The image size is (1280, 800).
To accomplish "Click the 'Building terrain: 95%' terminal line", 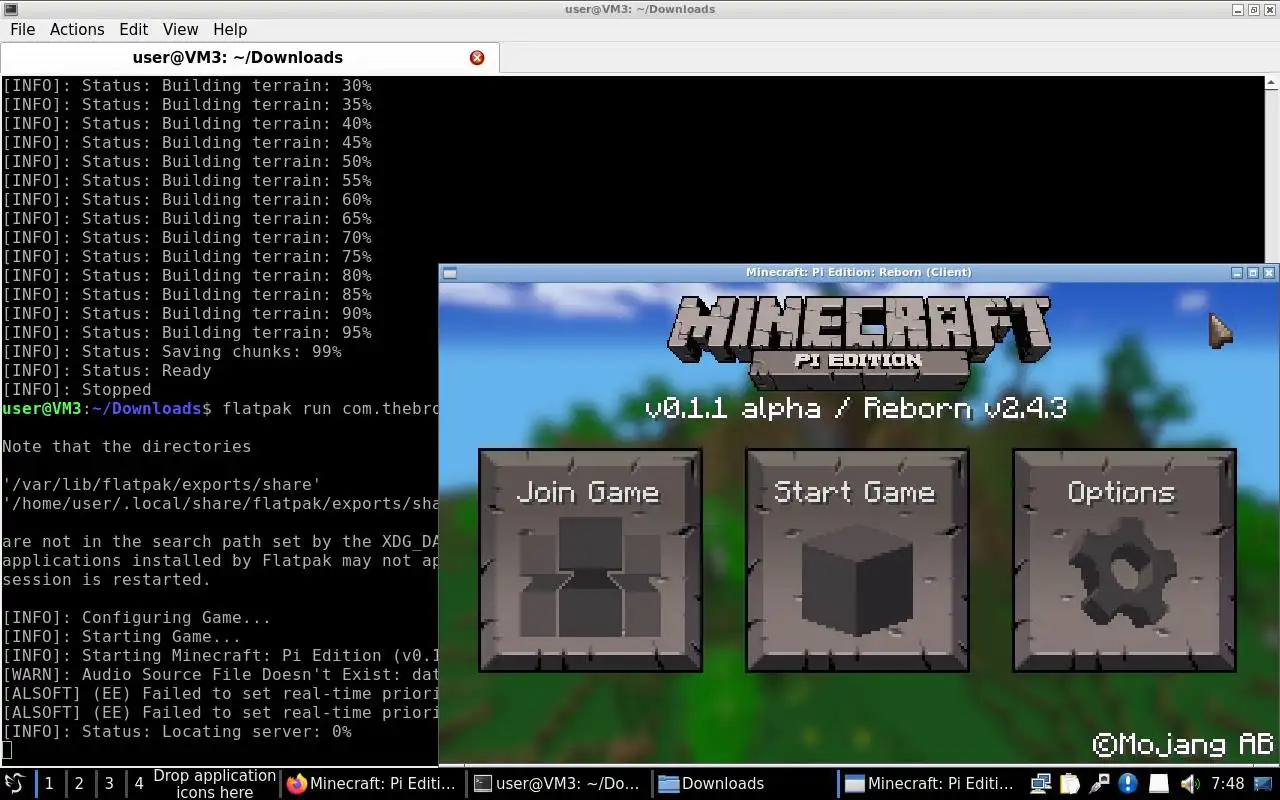I will 187,332.
